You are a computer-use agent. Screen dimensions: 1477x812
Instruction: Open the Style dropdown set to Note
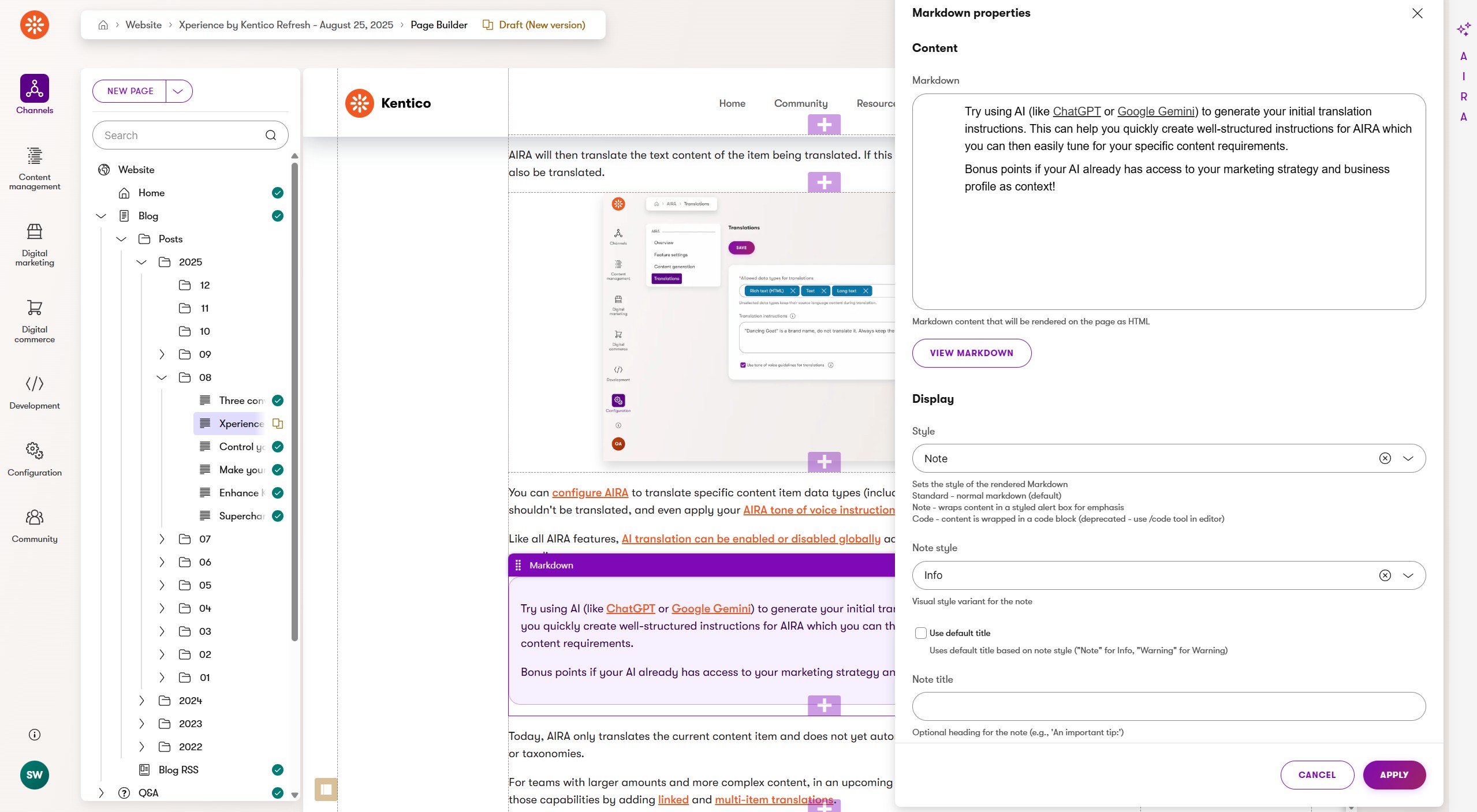coord(1408,458)
